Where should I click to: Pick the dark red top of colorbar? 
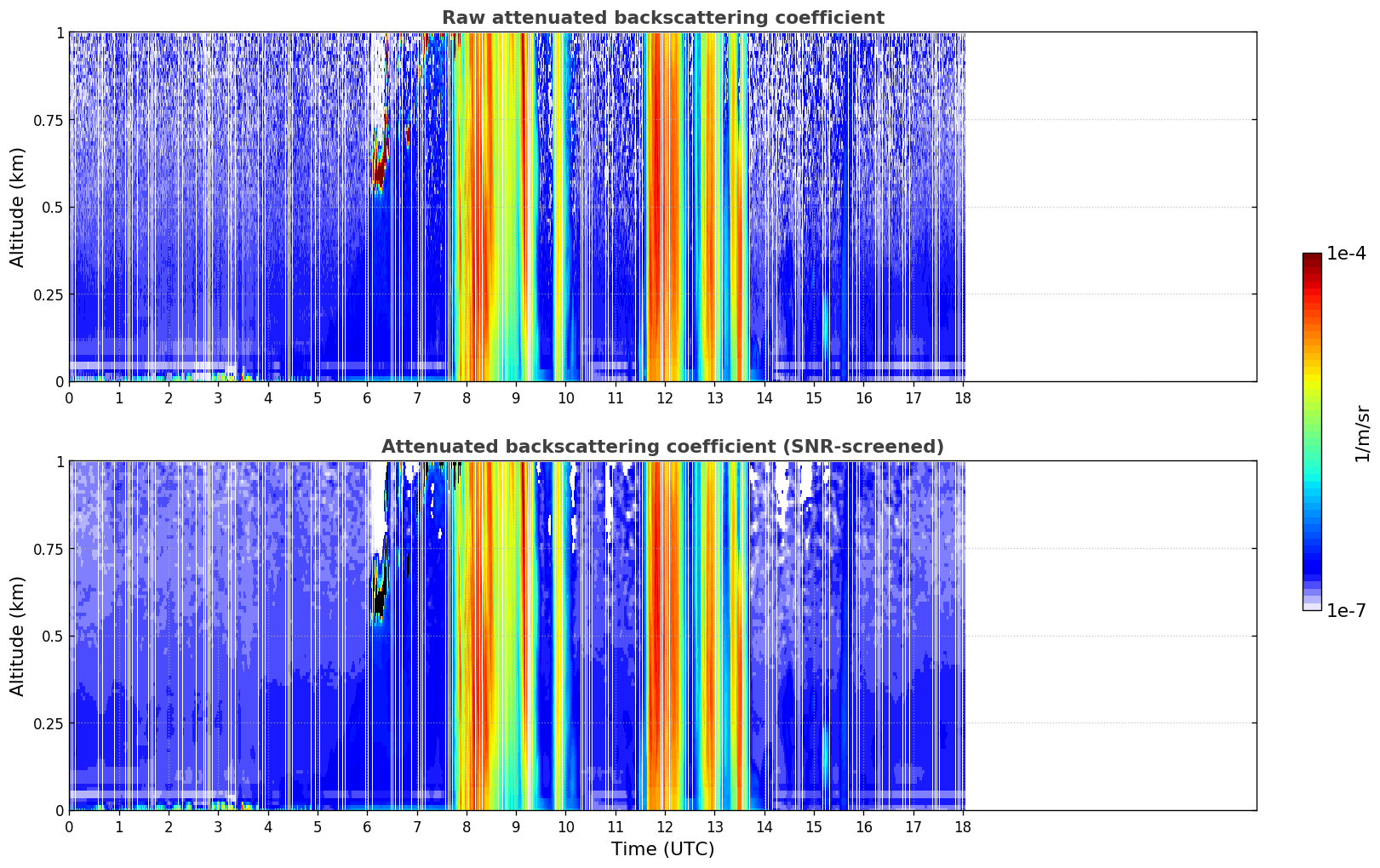(1312, 259)
